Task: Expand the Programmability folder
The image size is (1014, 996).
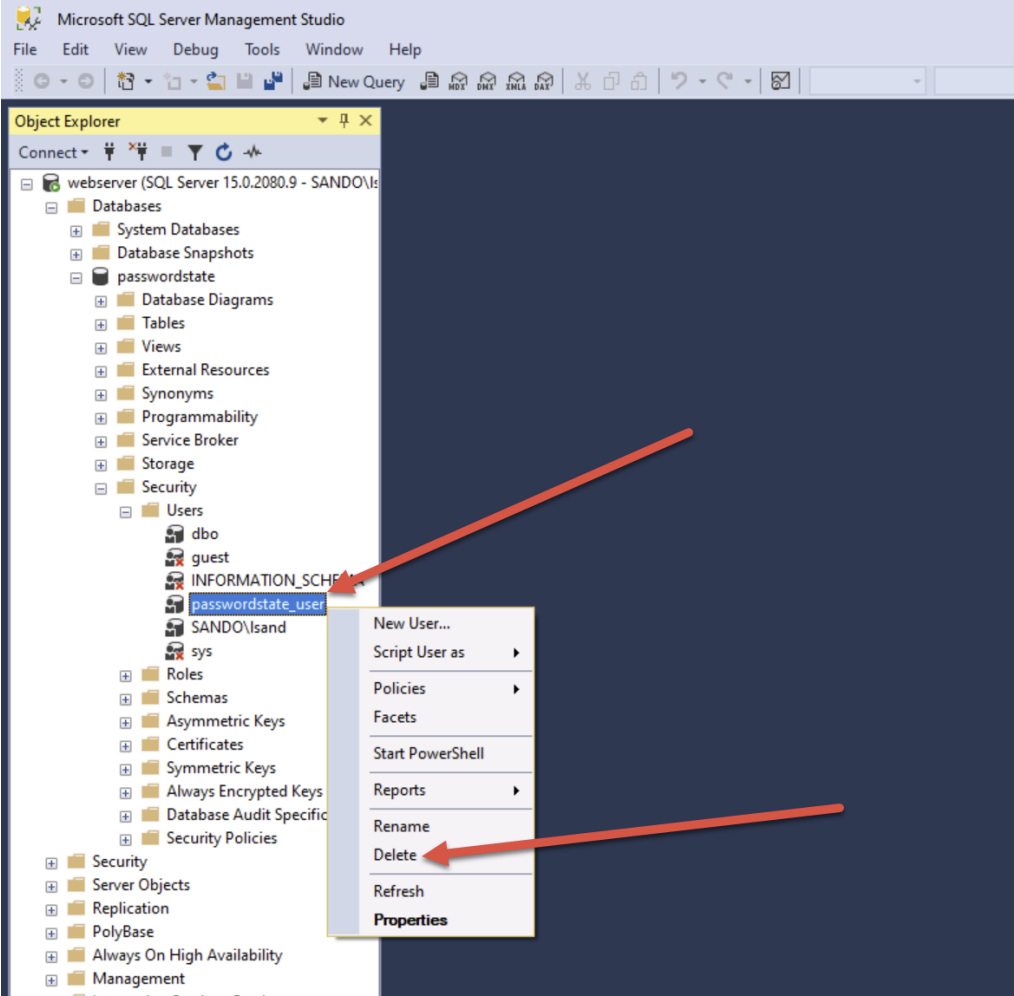Action: tap(101, 418)
